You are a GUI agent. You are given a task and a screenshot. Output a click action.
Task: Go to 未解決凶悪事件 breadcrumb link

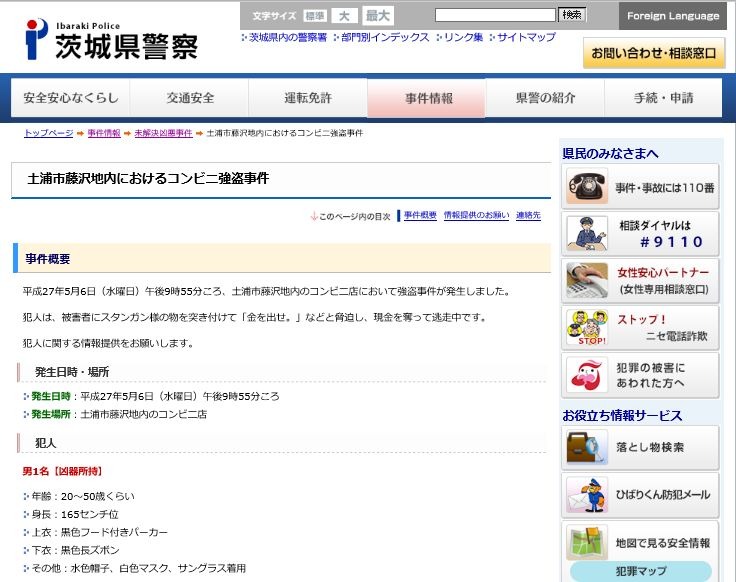click(163, 133)
